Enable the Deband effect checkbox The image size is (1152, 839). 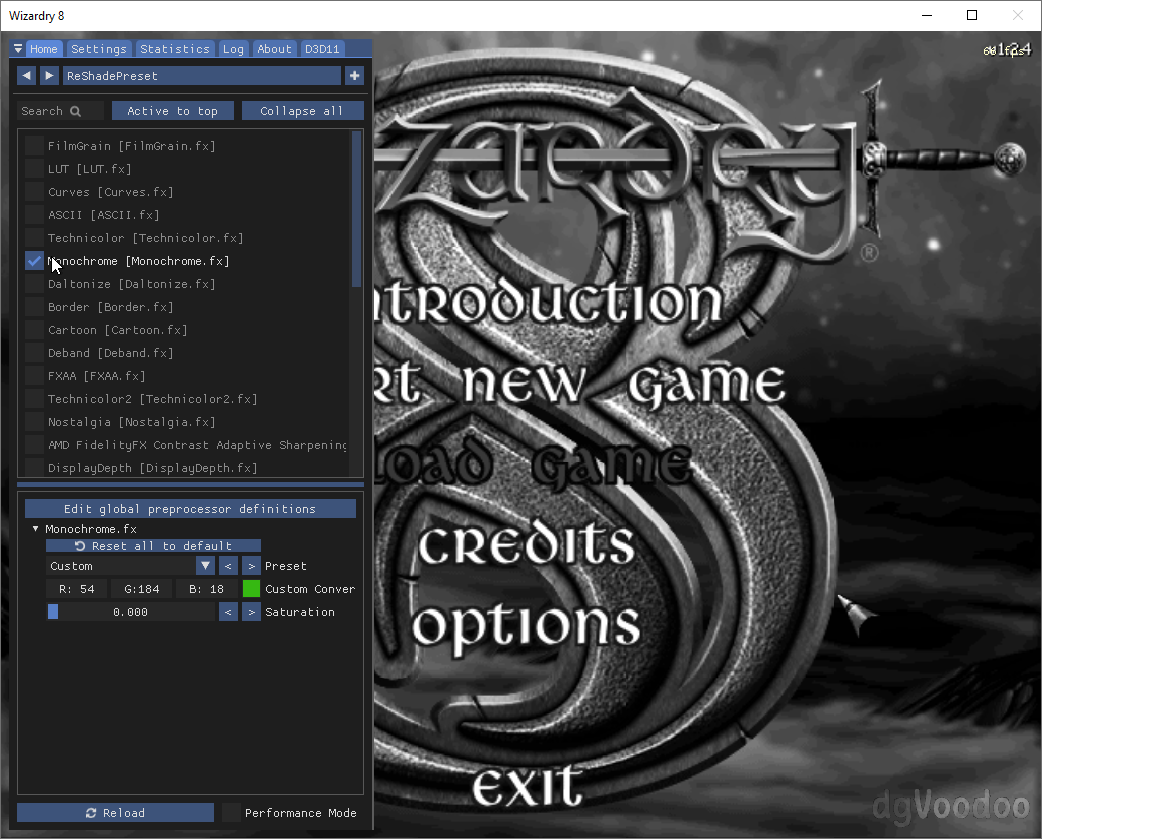click(34, 353)
